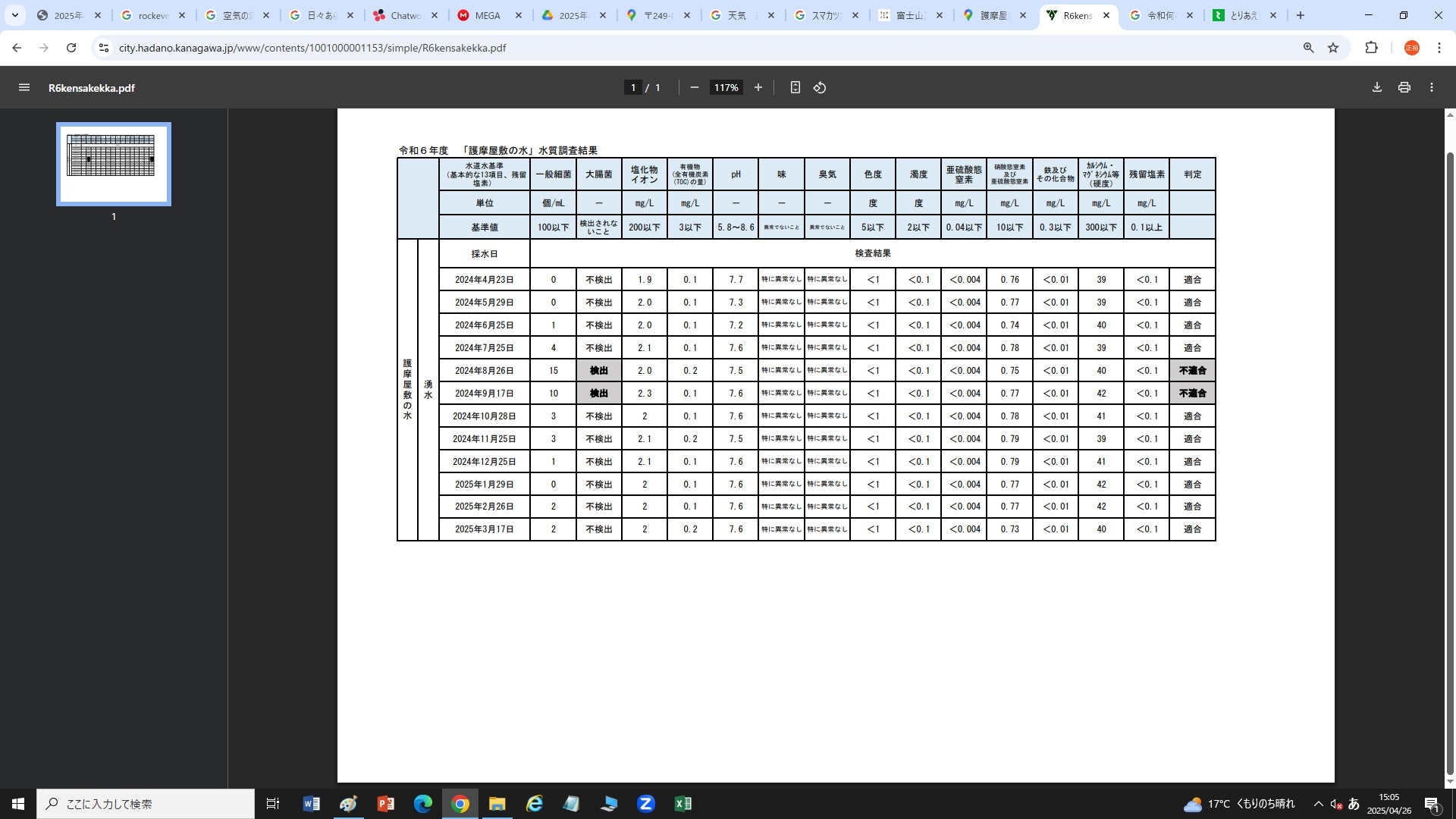Image resolution: width=1456 pixels, height=819 pixels.
Task: Reload the current page
Action: click(71, 48)
